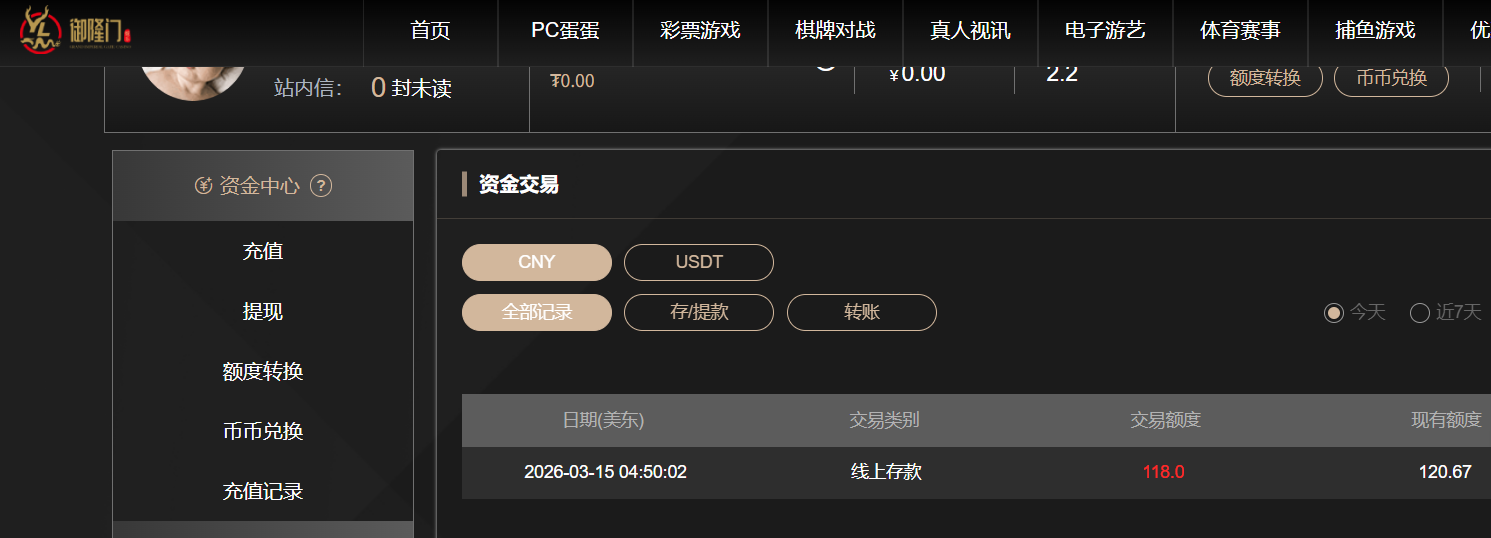Switch to USDT currency
This screenshot has height=538, width=1491.
coord(699,263)
